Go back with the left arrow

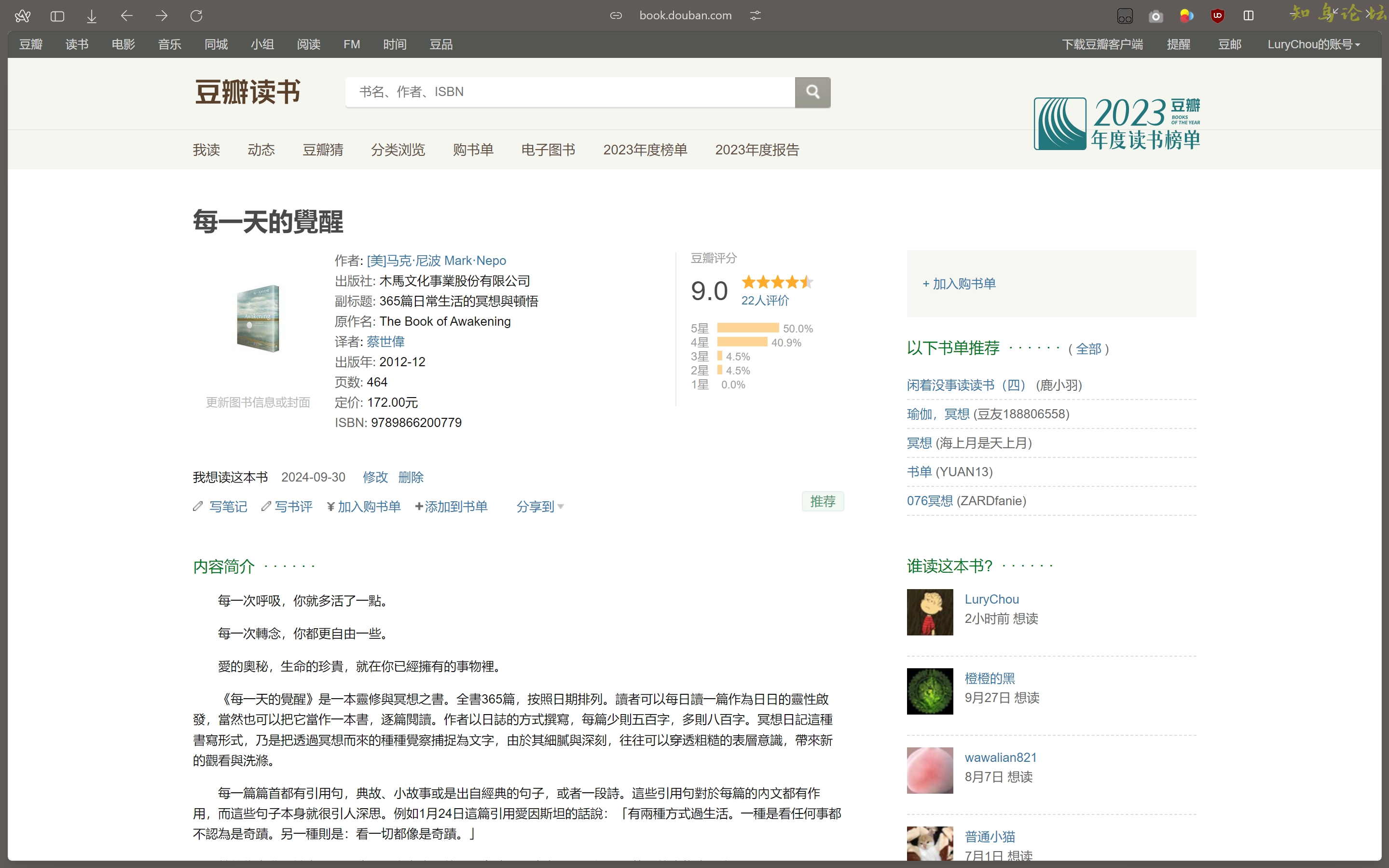(x=127, y=15)
